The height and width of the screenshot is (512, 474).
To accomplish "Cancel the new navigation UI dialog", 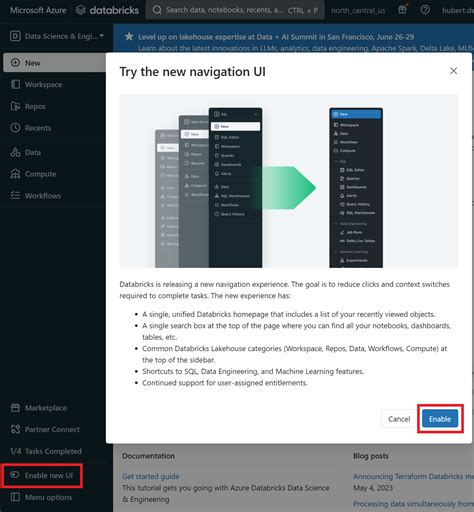I will 399,419.
